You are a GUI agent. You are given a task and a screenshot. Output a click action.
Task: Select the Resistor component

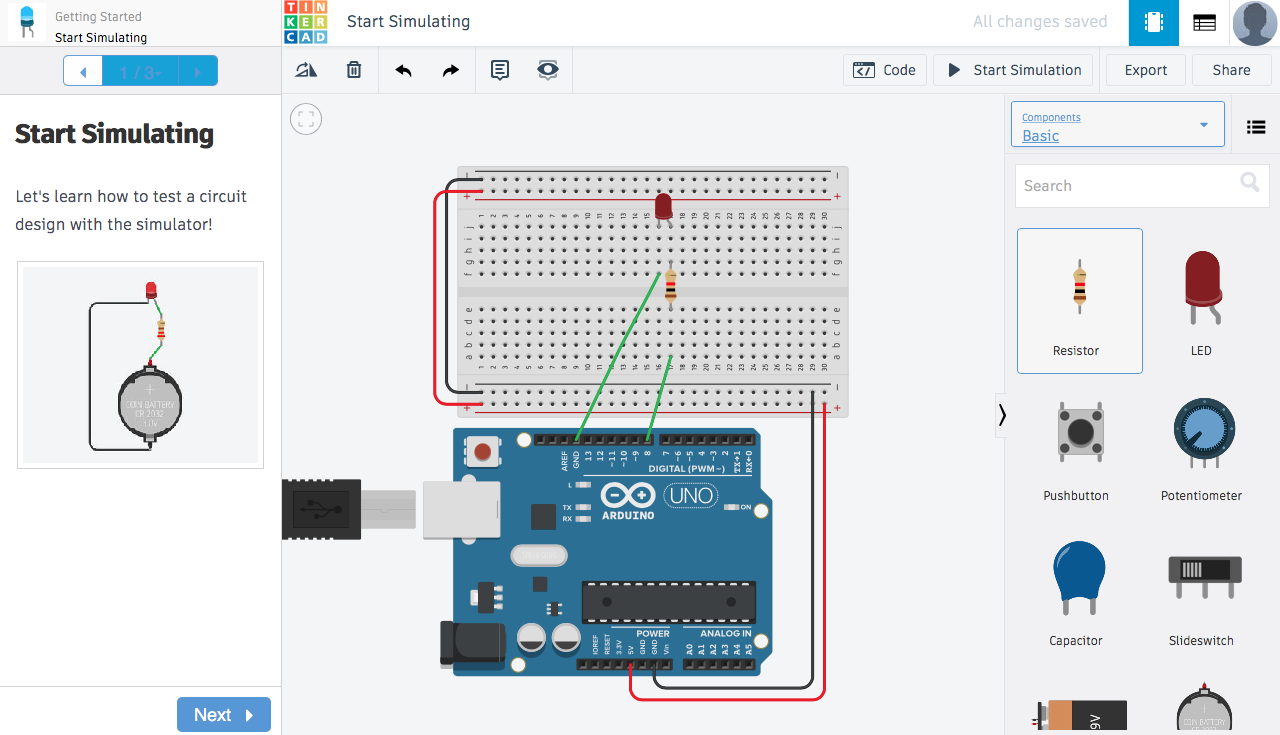point(1080,301)
